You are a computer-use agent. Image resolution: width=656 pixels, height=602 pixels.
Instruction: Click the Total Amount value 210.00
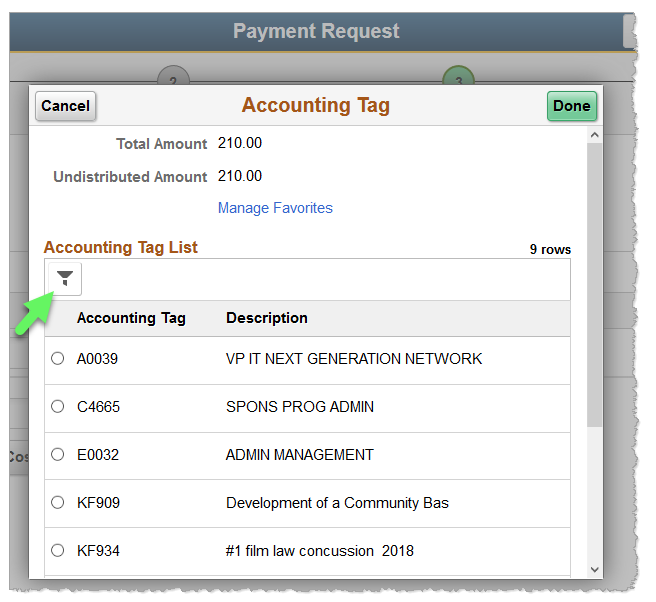(x=240, y=143)
